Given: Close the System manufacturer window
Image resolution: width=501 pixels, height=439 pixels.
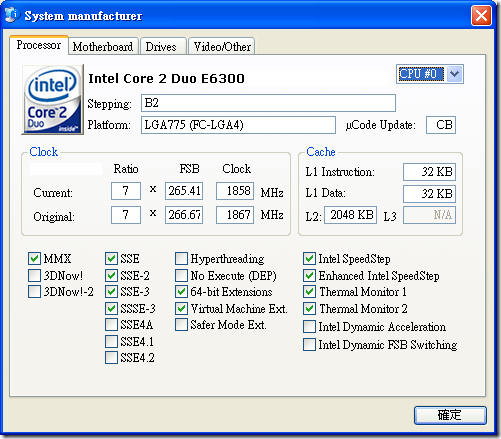Looking at the screenshot, I should click(481, 15).
